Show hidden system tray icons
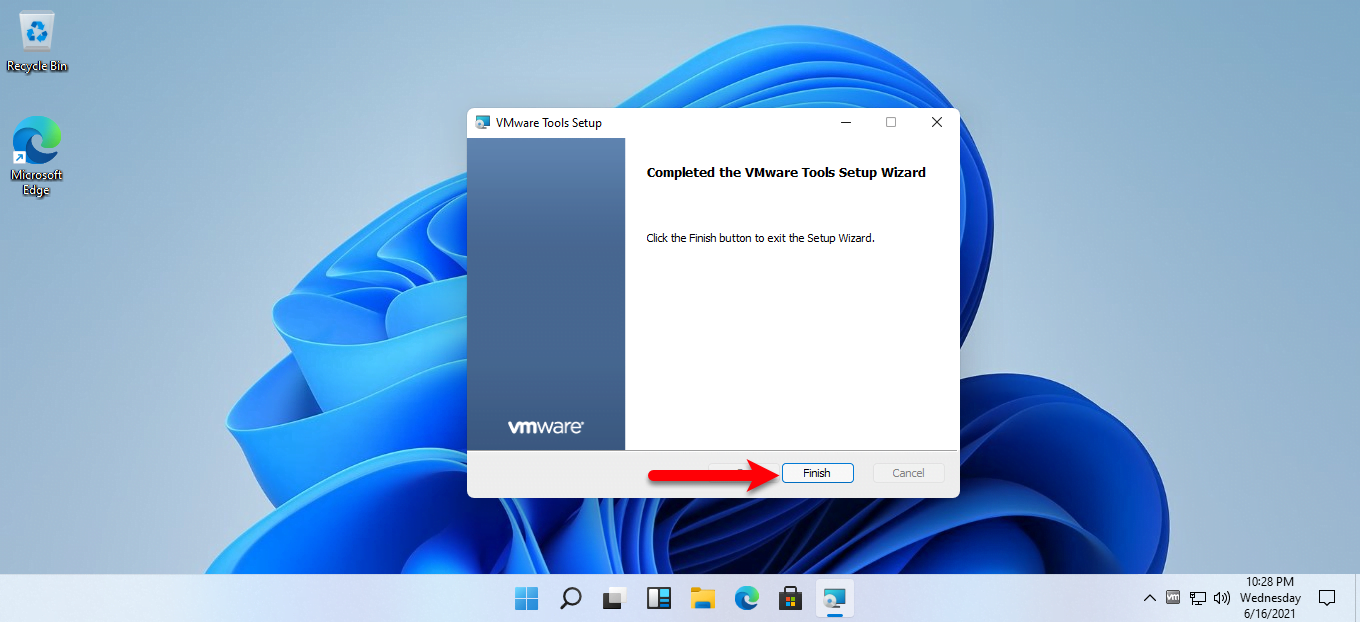1360x622 pixels. (x=1150, y=598)
